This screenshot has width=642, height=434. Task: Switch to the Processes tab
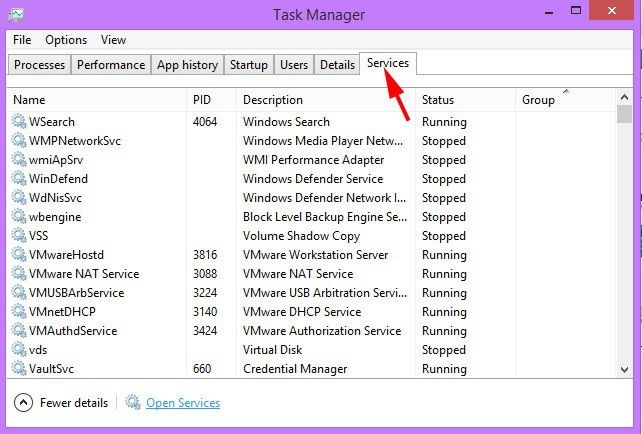(x=39, y=65)
